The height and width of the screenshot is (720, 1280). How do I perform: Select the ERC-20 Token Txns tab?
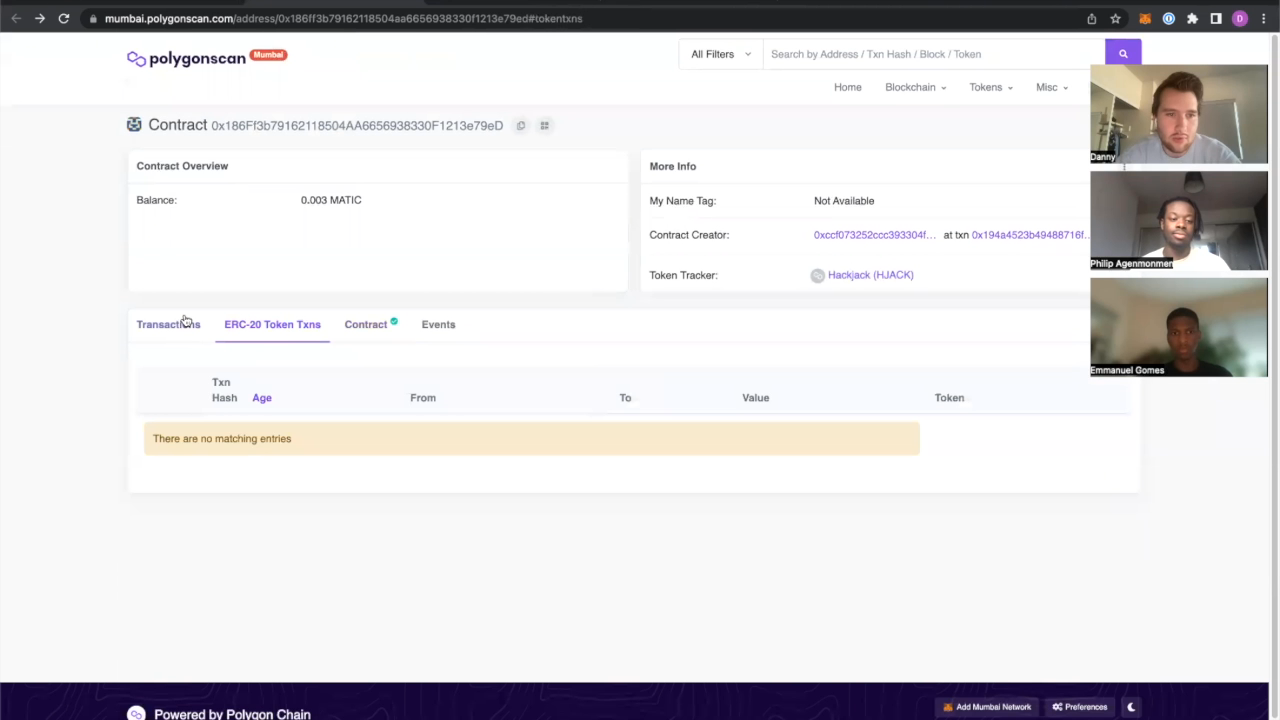[272, 324]
